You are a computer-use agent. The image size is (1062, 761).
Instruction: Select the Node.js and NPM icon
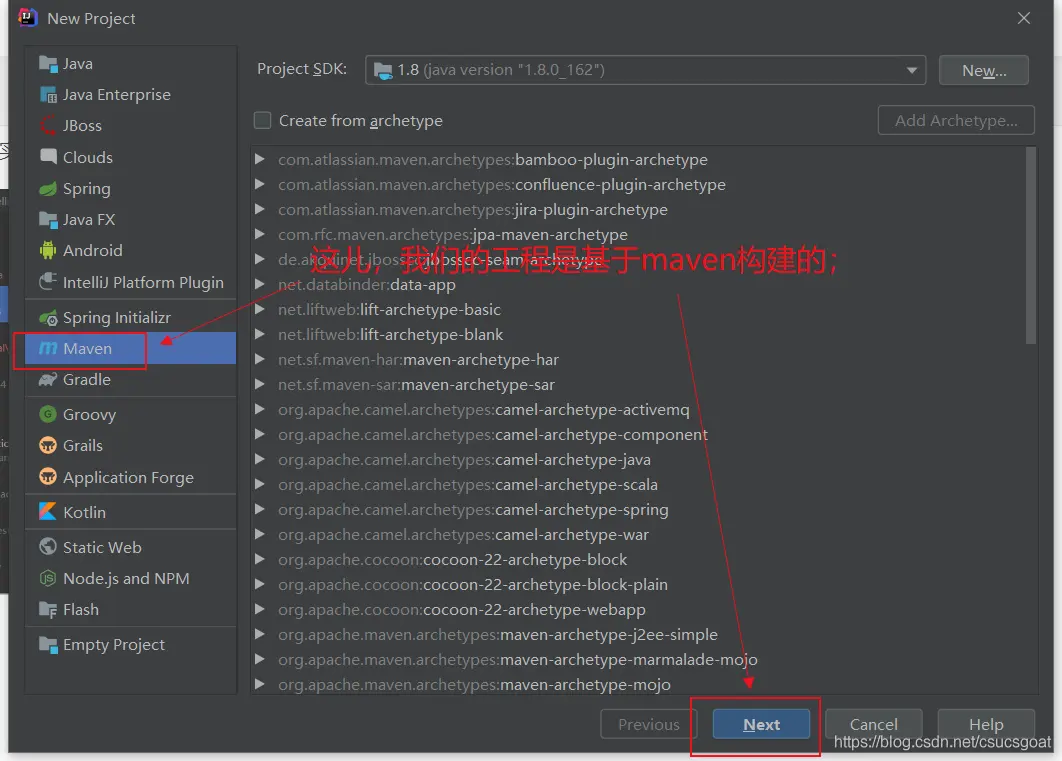[x=47, y=579]
